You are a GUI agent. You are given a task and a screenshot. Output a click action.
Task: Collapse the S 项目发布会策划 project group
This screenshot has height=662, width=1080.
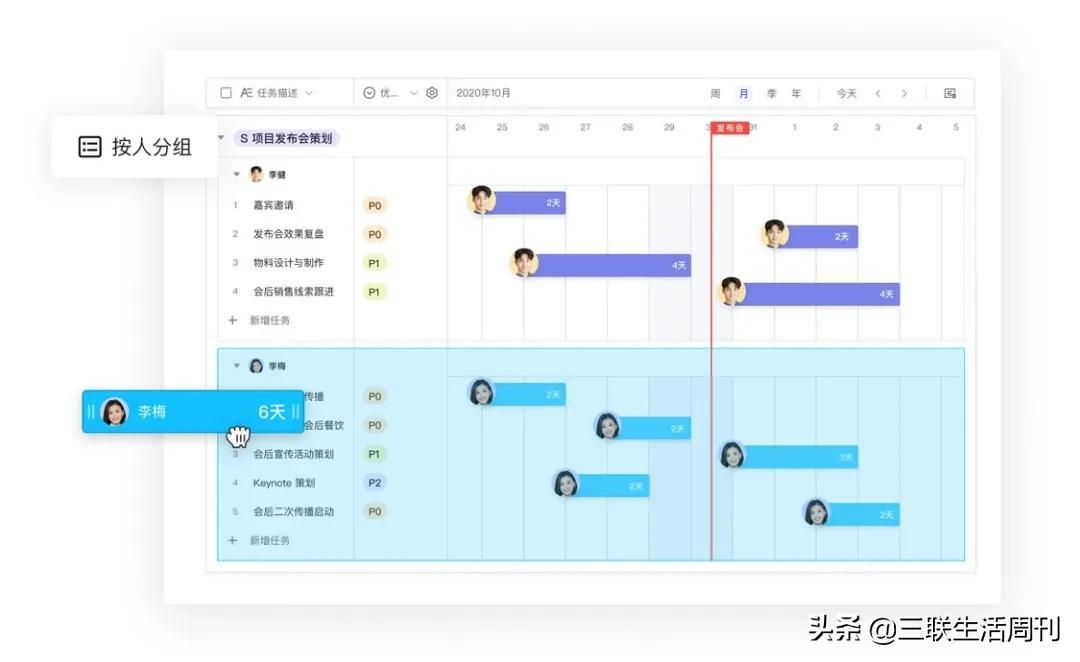[221, 137]
